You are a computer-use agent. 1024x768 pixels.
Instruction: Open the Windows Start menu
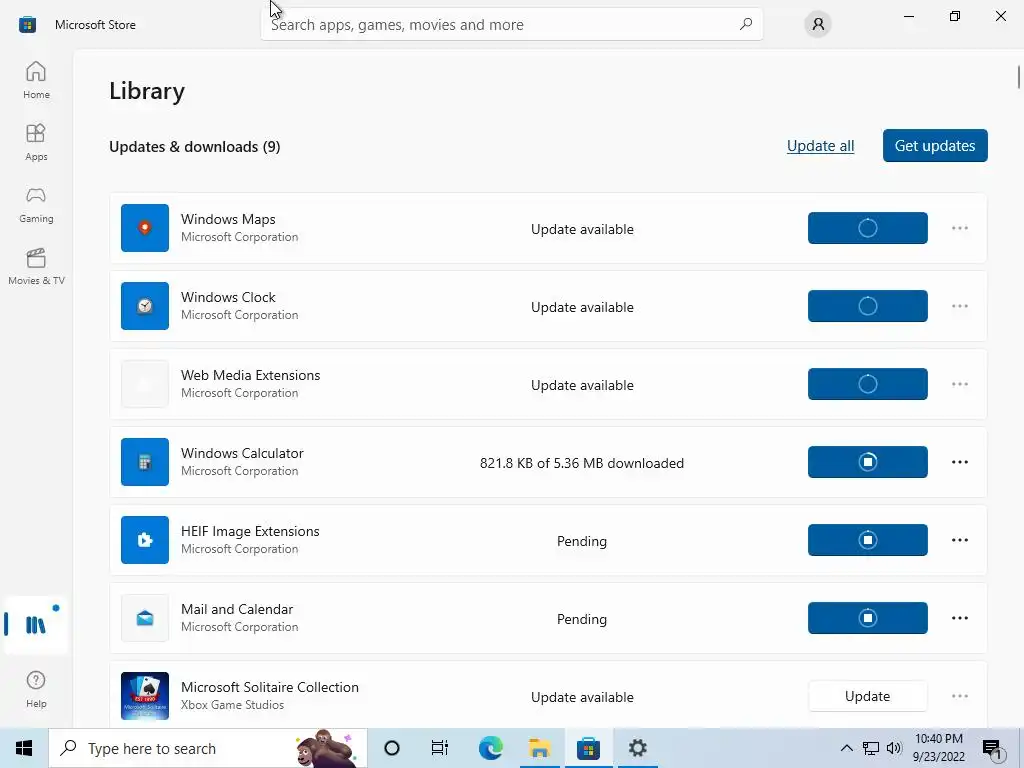tap(24, 748)
